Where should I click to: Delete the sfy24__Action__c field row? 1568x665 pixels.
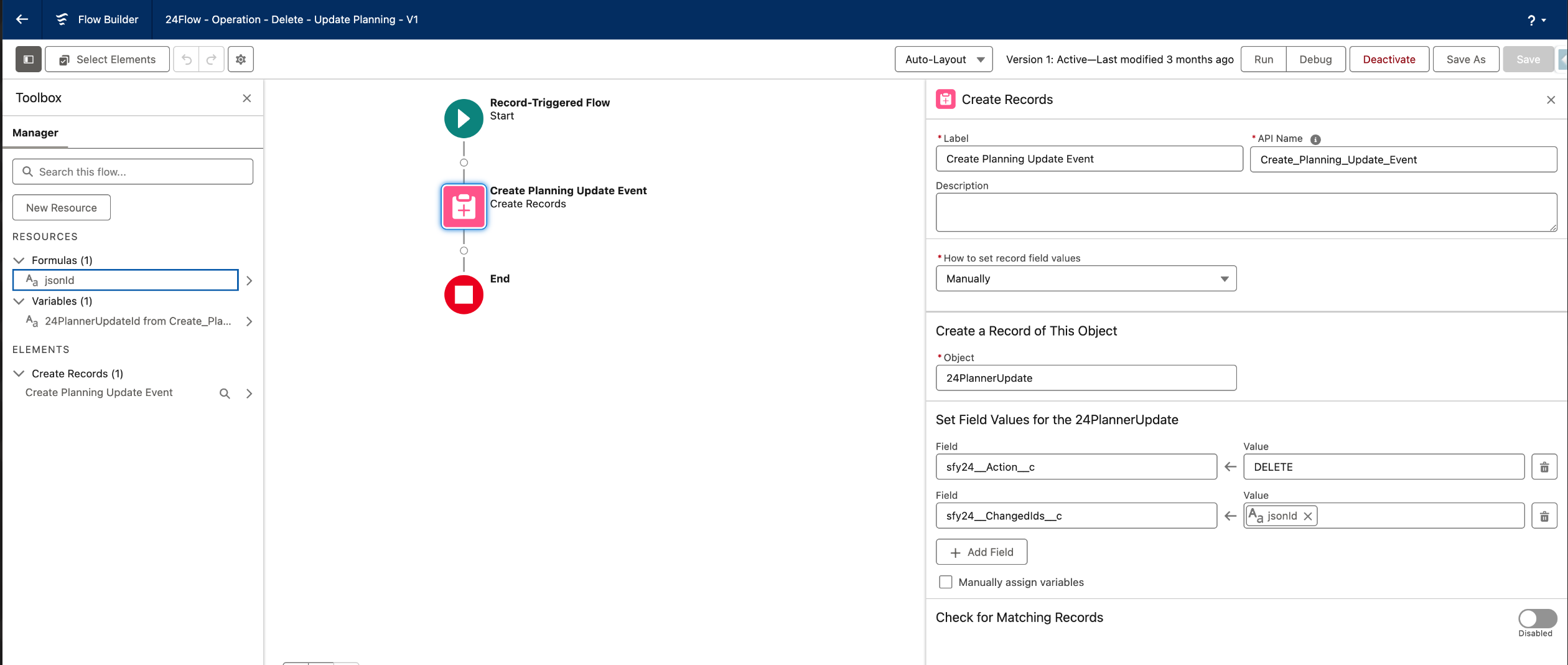[1544, 467]
